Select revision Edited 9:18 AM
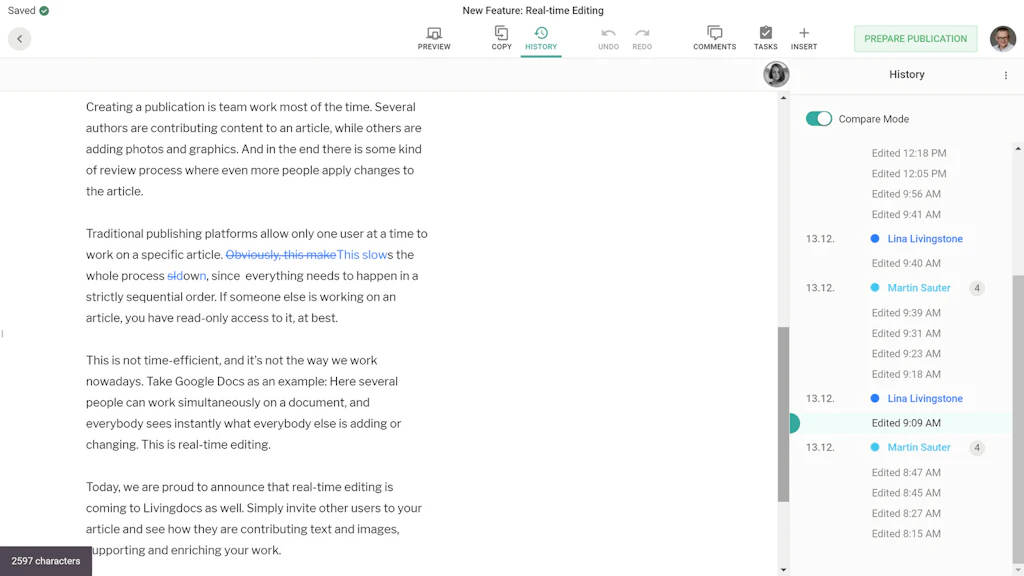Screen dimensions: 1024x576 [906, 374]
